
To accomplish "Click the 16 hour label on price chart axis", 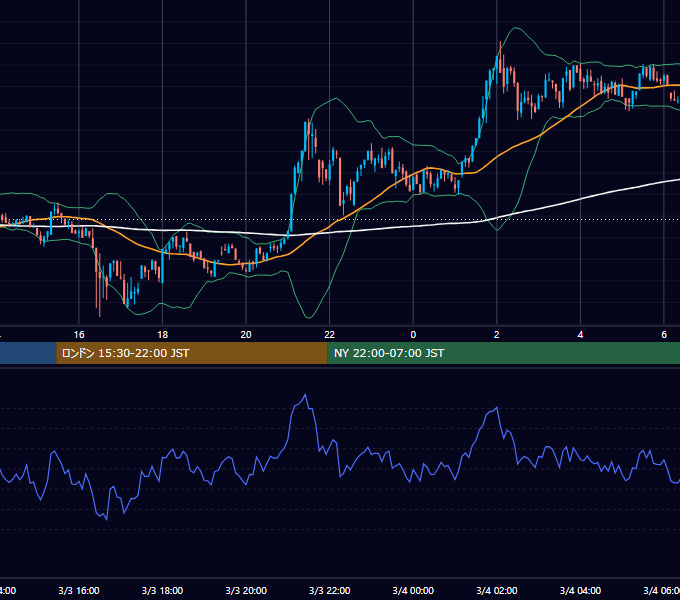I will [x=79, y=335].
